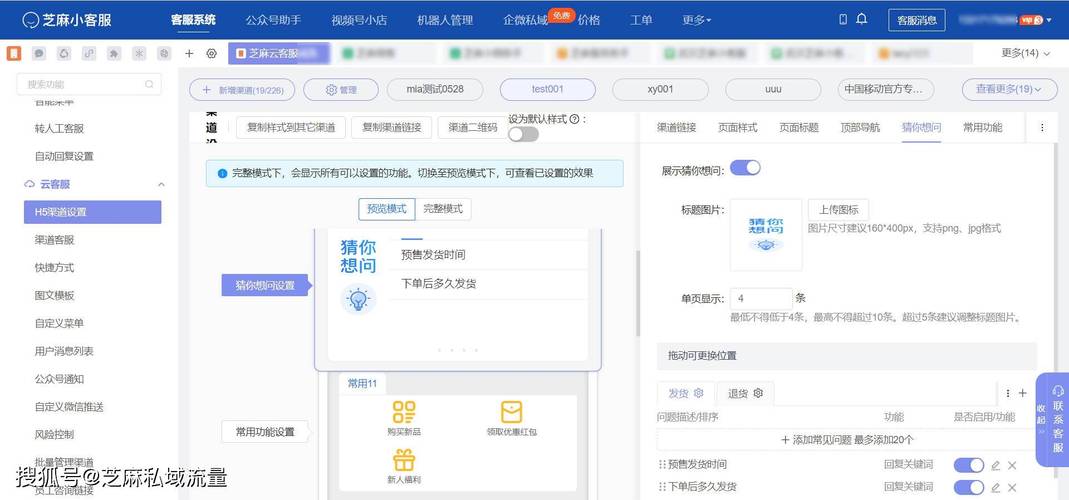Click the 购买新品 QR code icon
This screenshot has height=500, width=1069.
(x=404, y=412)
